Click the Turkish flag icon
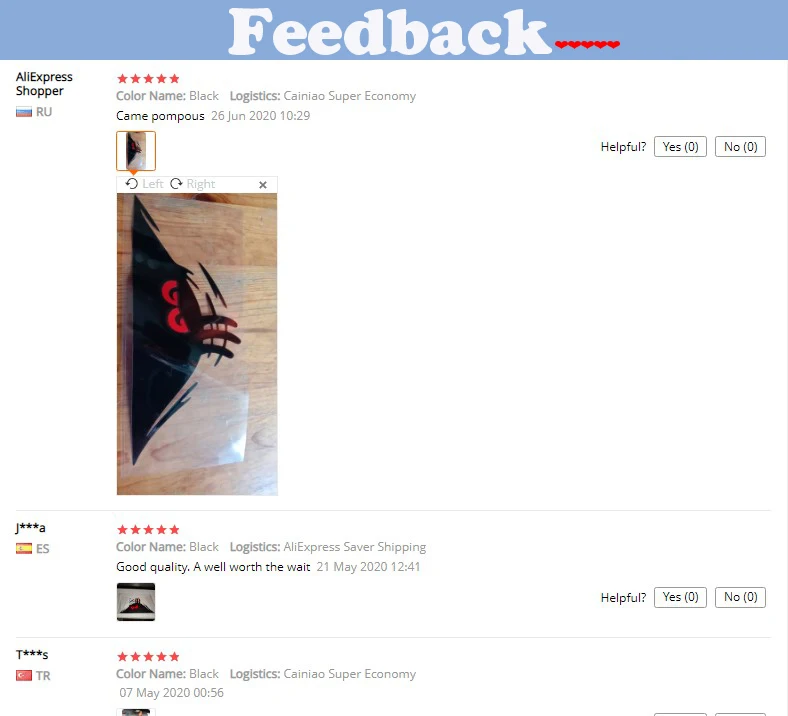Image resolution: width=788 pixels, height=716 pixels. pyautogui.click(x=24, y=676)
